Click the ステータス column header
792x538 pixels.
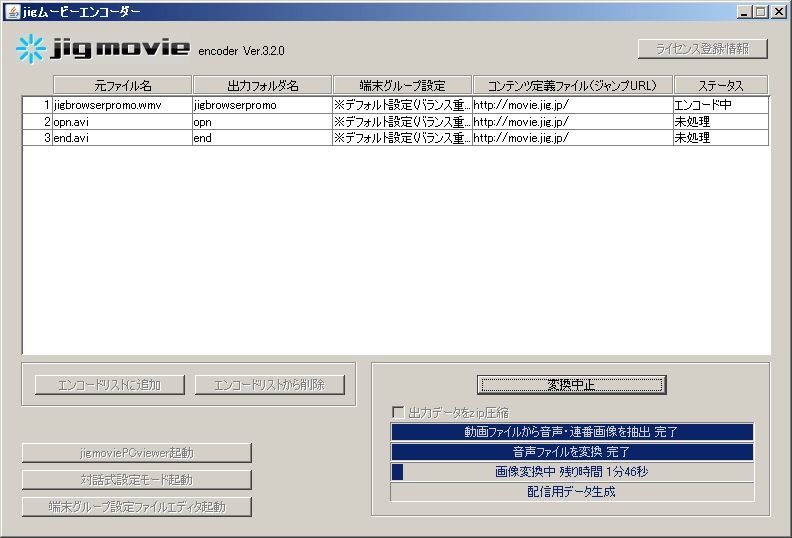[x=720, y=85]
